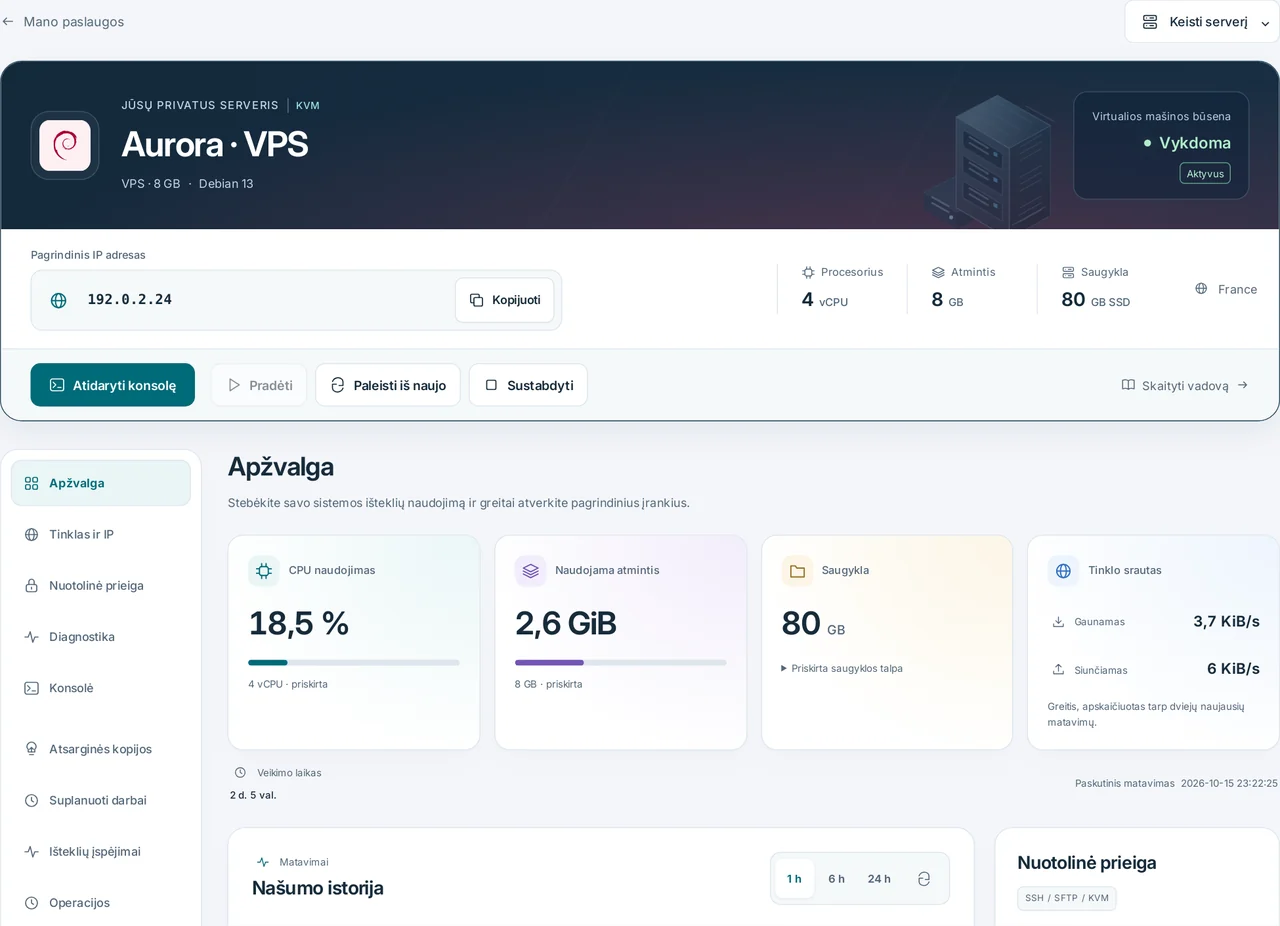The height and width of the screenshot is (926, 1280).
Task: Click the Naudojama atmintis layers icon
Action: pos(530,571)
